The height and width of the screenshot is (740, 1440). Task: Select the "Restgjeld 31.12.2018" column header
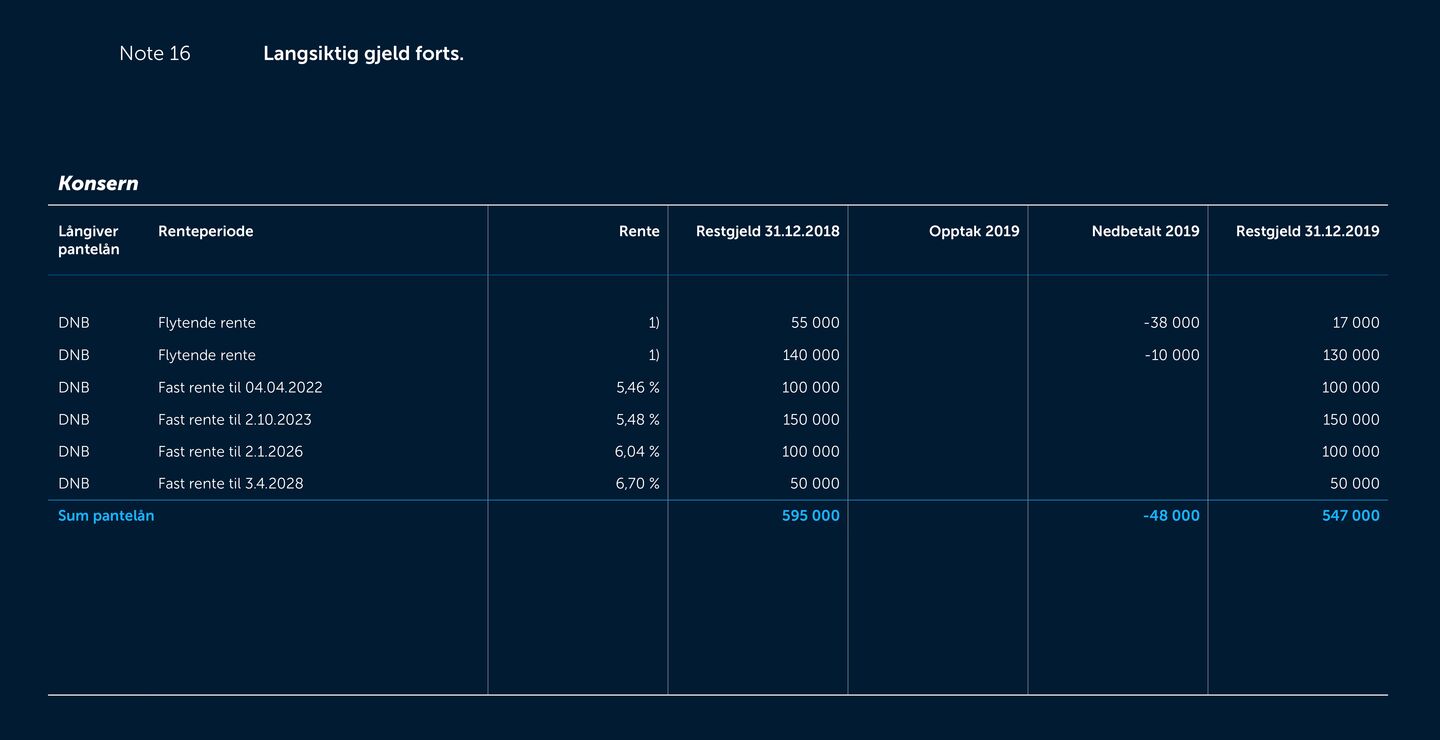[x=767, y=231]
